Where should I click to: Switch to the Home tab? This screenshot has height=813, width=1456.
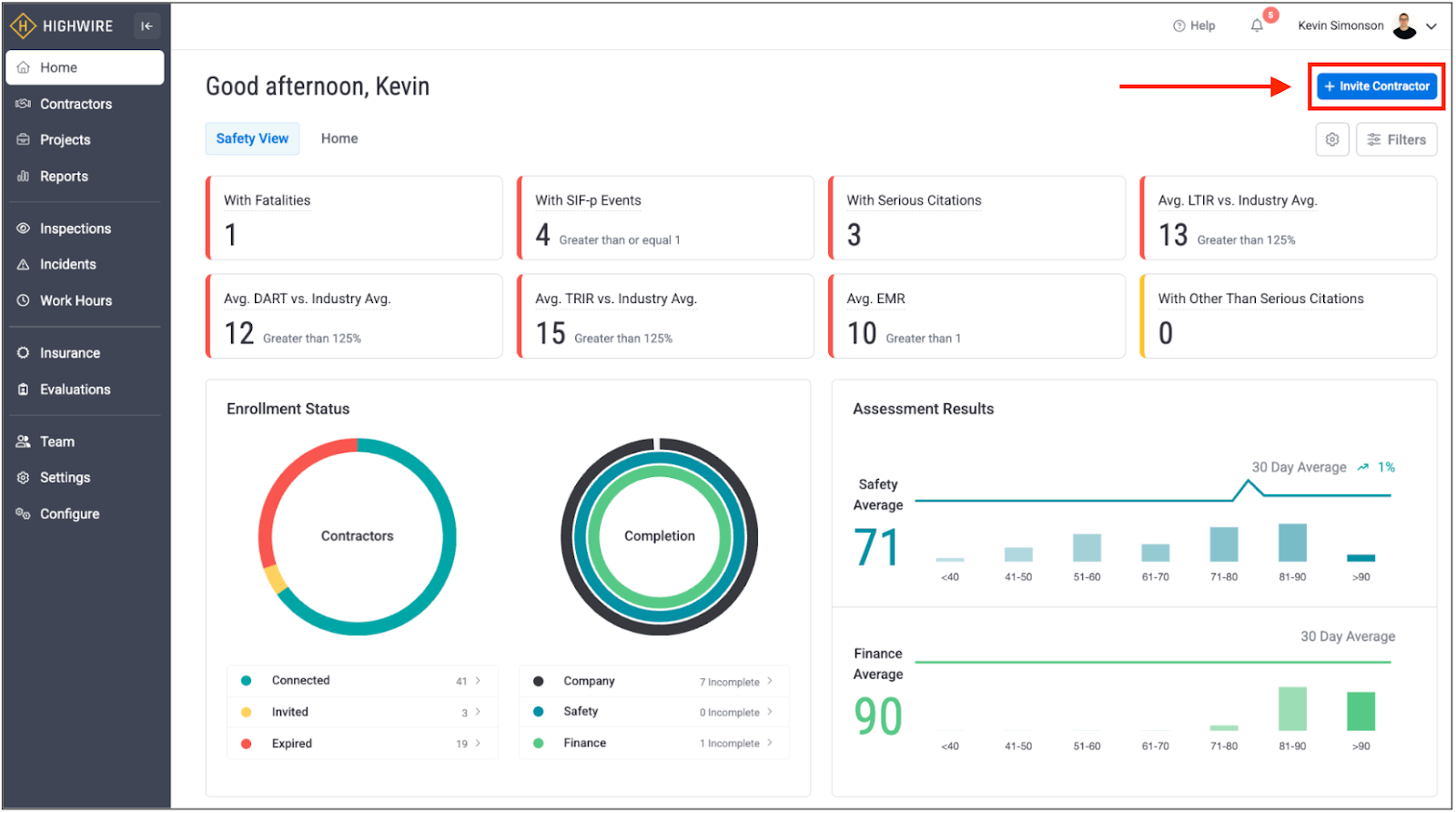click(339, 138)
